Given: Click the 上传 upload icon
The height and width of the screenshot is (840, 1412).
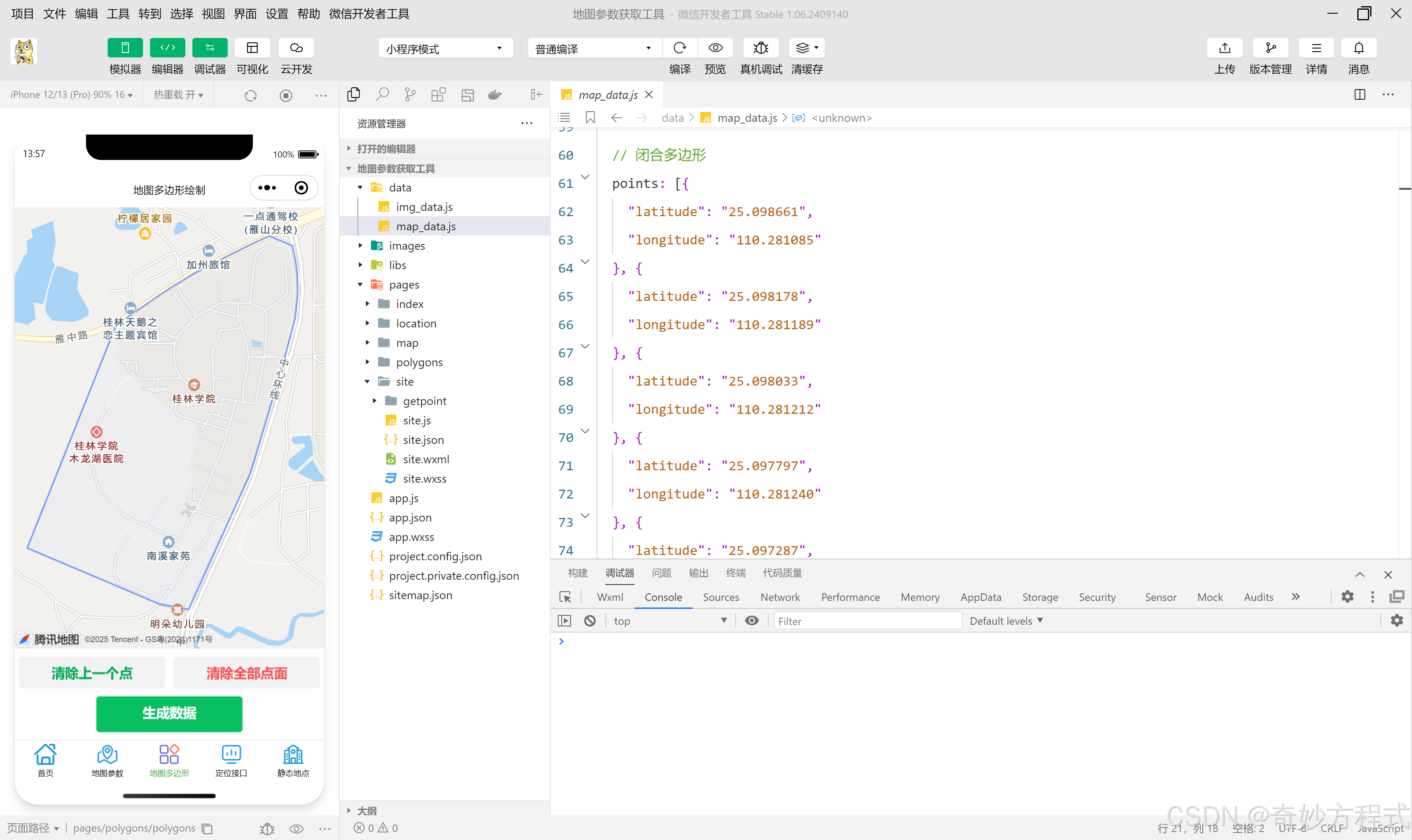Looking at the screenshot, I should [x=1224, y=48].
